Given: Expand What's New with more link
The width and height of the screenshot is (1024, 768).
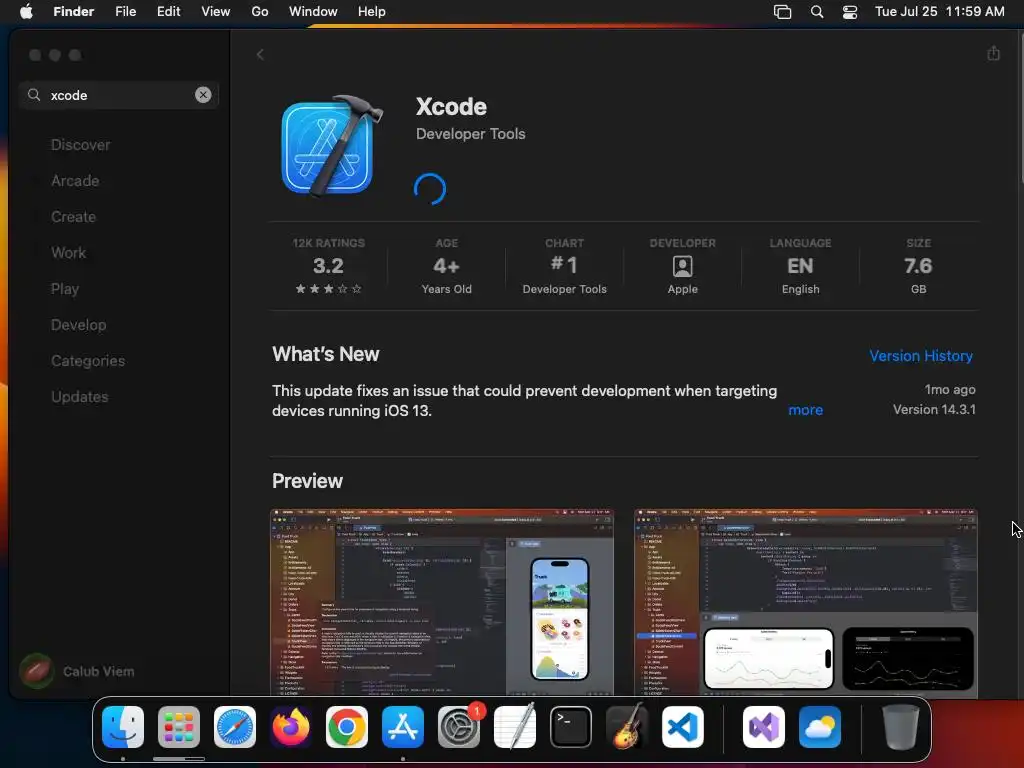Looking at the screenshot, I should click(805, 410).
